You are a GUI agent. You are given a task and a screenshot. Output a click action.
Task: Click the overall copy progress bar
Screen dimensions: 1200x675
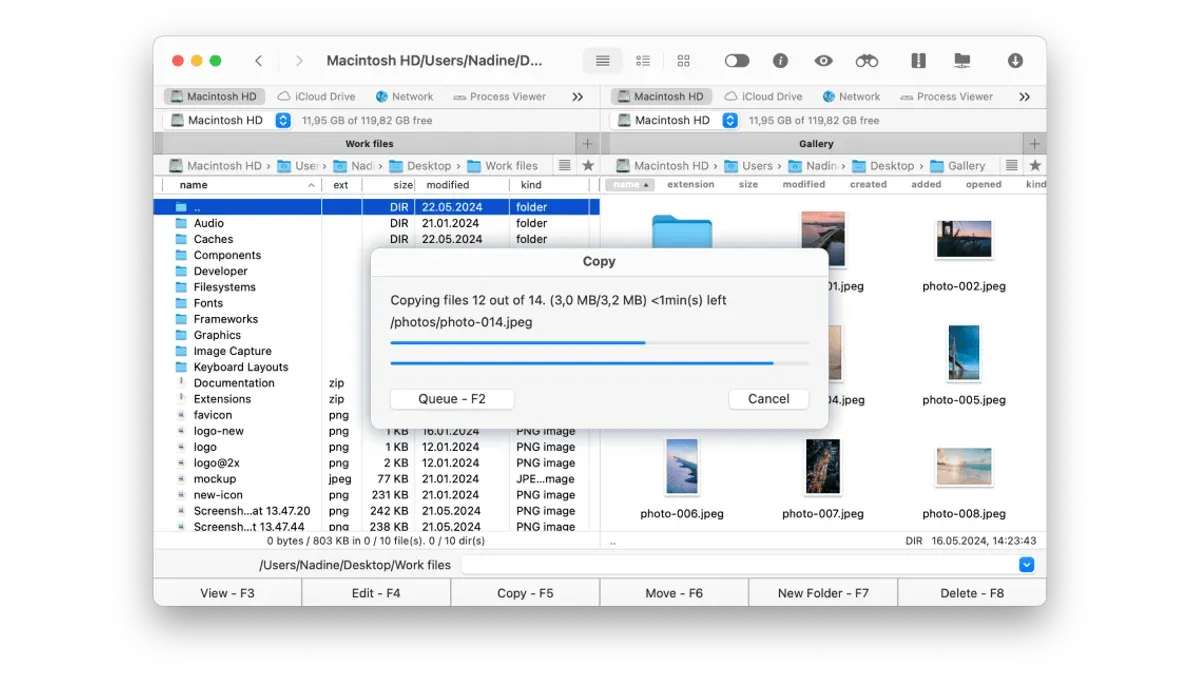pyautogui.click(x=599, y=363)
